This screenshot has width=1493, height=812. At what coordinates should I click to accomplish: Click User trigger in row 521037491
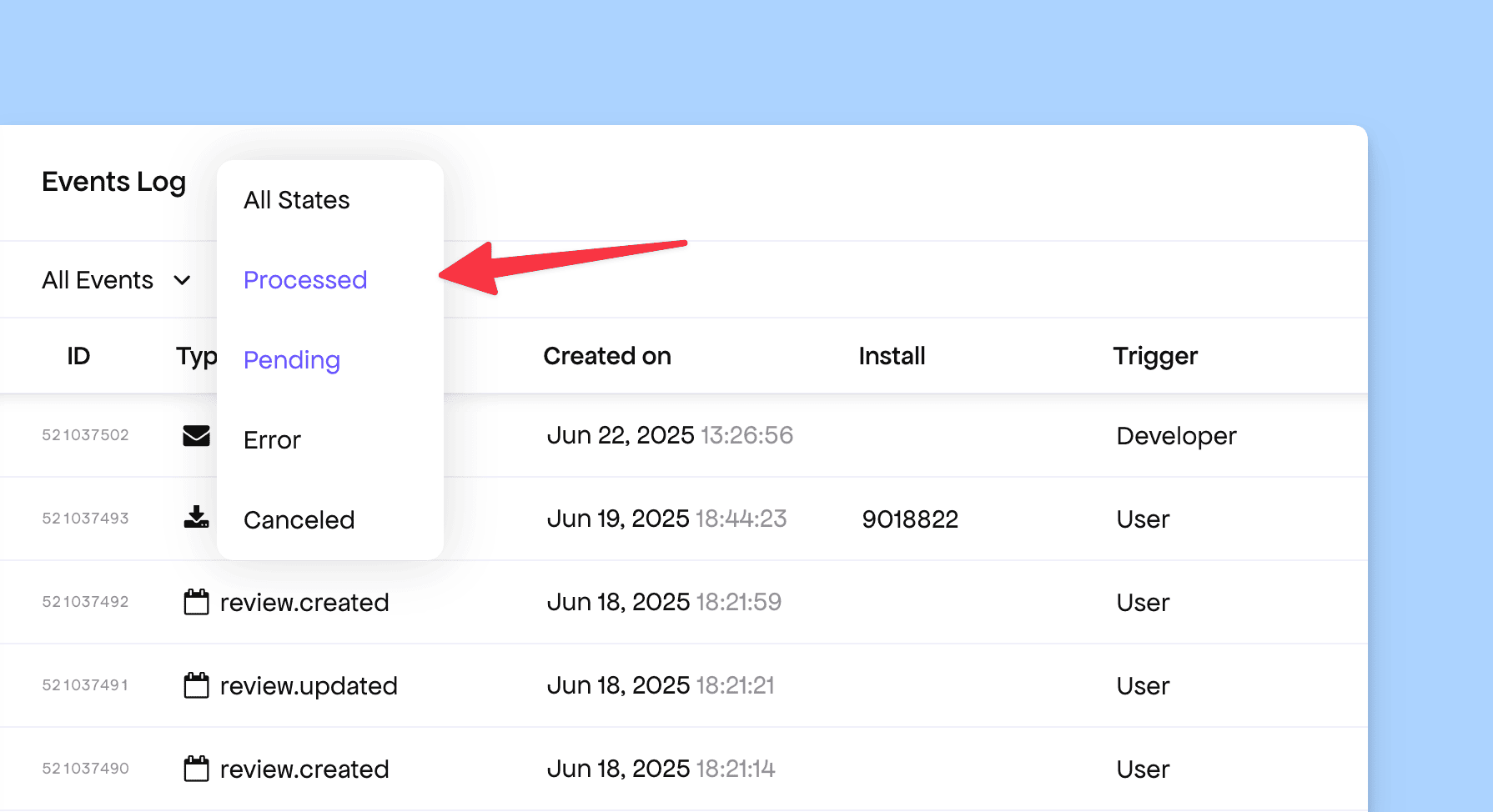[1143, 686]
